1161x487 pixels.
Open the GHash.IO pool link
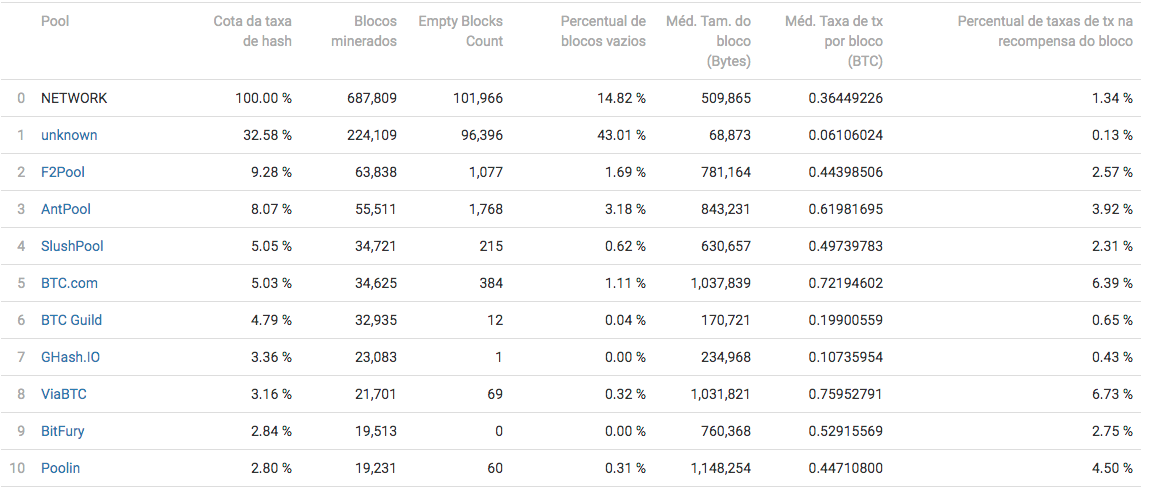point(70,357)
